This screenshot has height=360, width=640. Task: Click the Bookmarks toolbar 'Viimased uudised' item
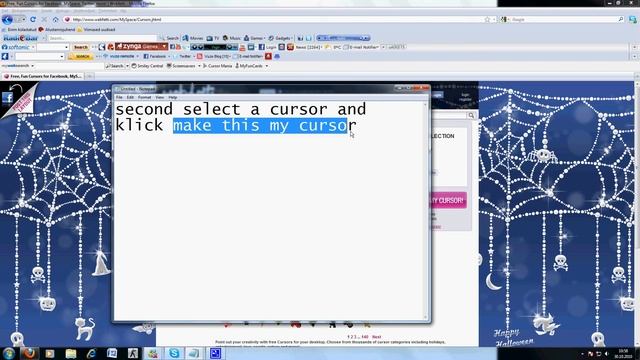(96, 29)
